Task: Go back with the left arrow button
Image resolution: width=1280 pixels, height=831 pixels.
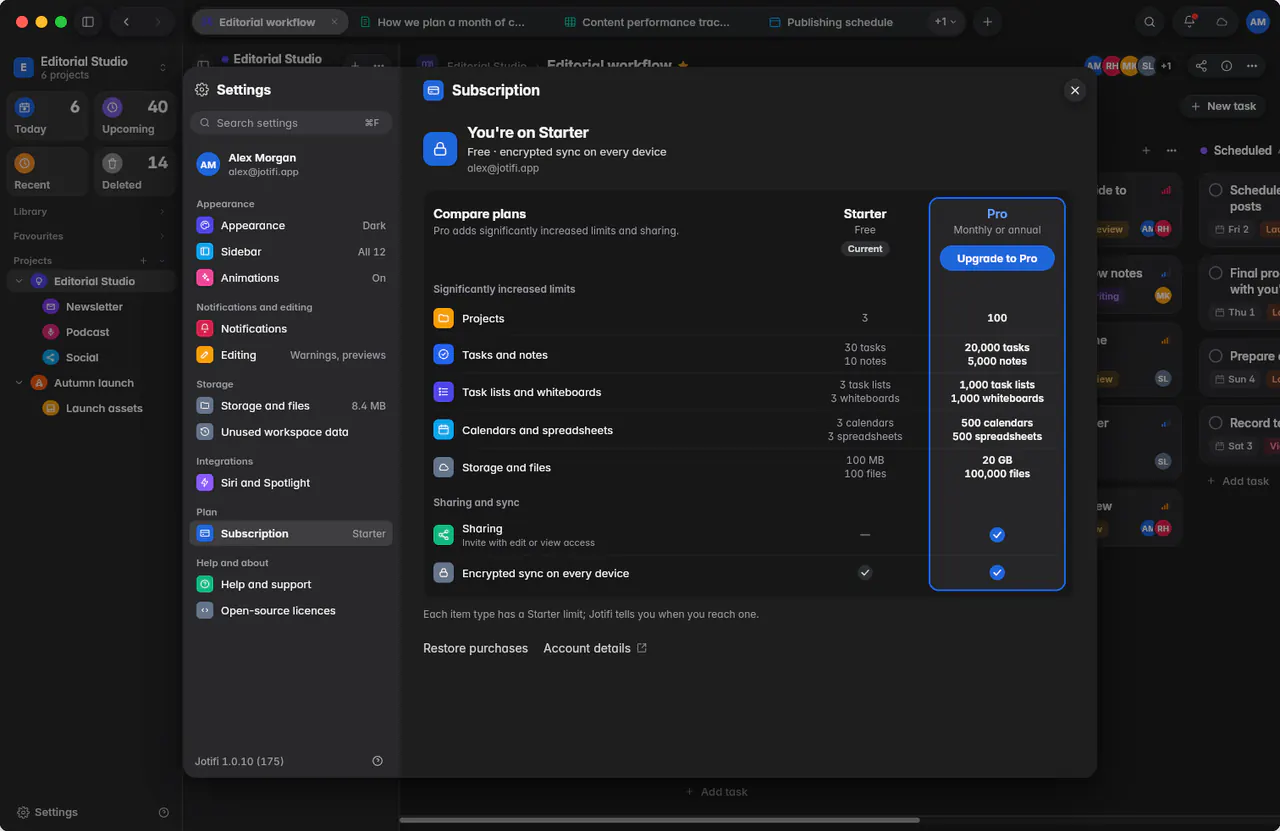Action: coord(126,22)
